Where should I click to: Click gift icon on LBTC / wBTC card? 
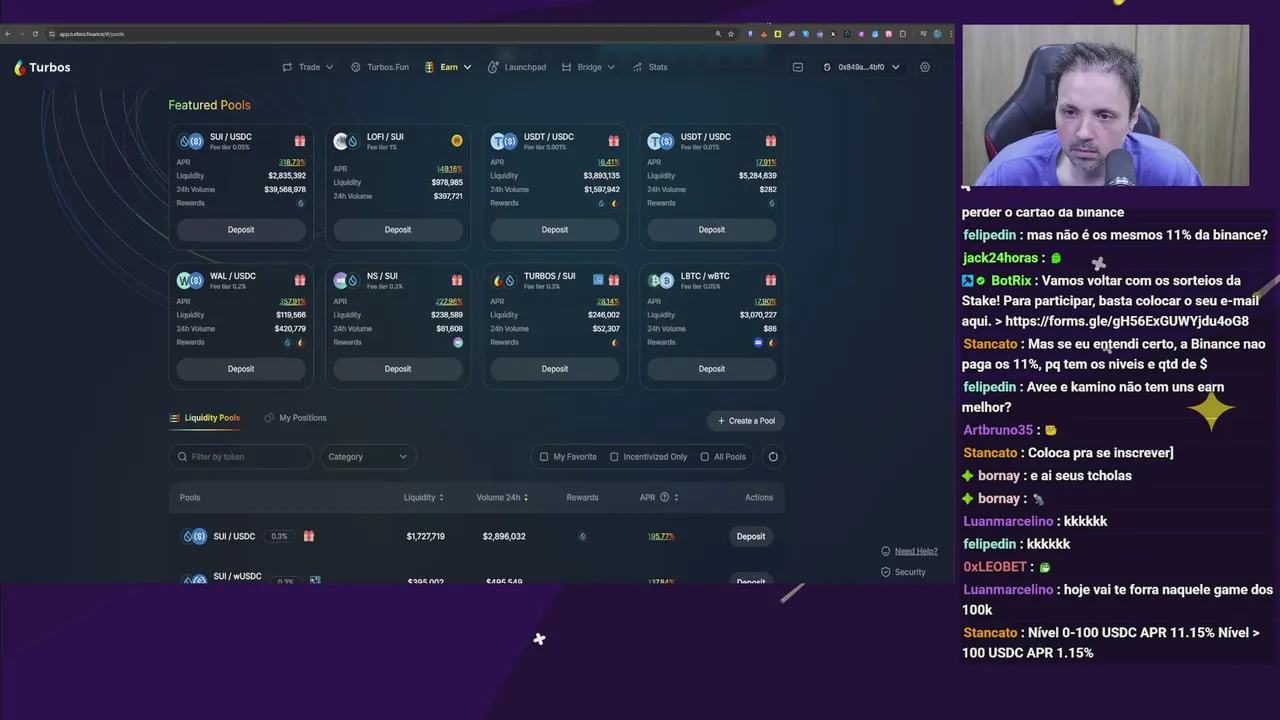coord(771,280)
